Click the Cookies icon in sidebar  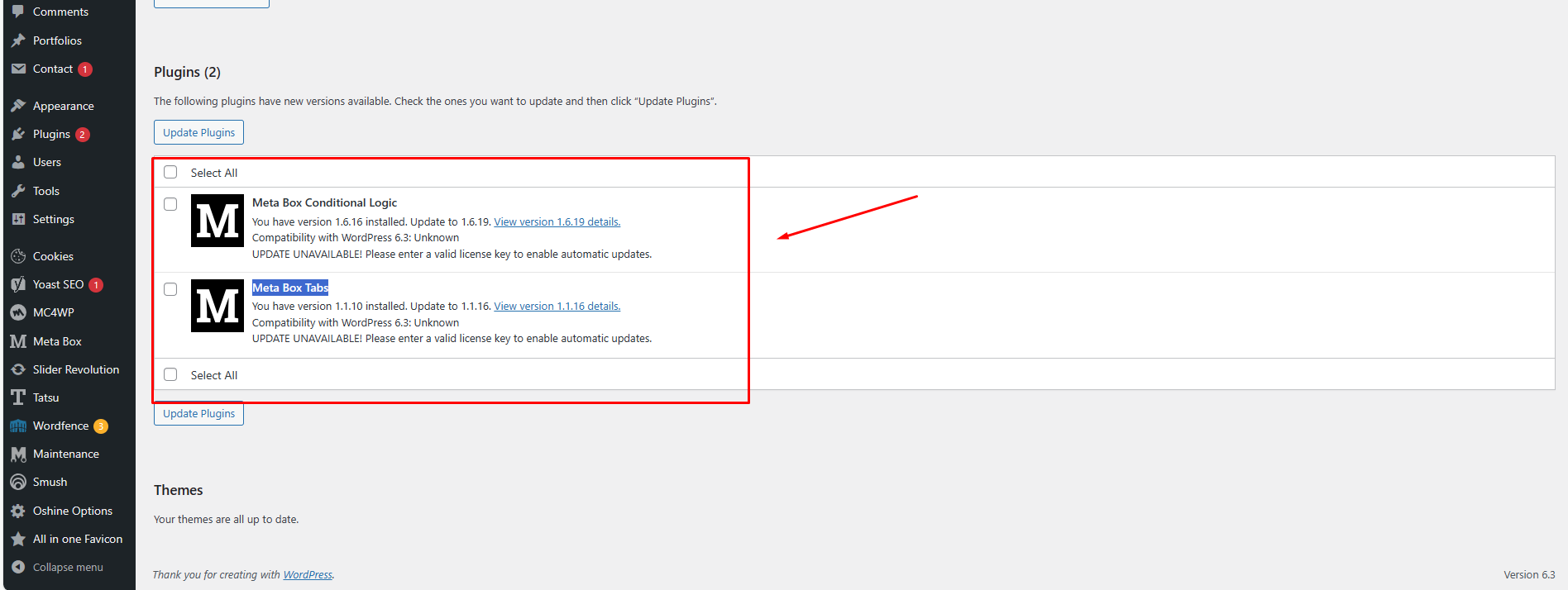click(18, 256)
